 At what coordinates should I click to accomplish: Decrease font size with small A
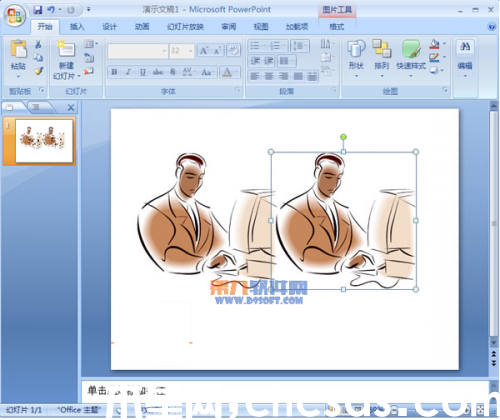tap(217, 51)
